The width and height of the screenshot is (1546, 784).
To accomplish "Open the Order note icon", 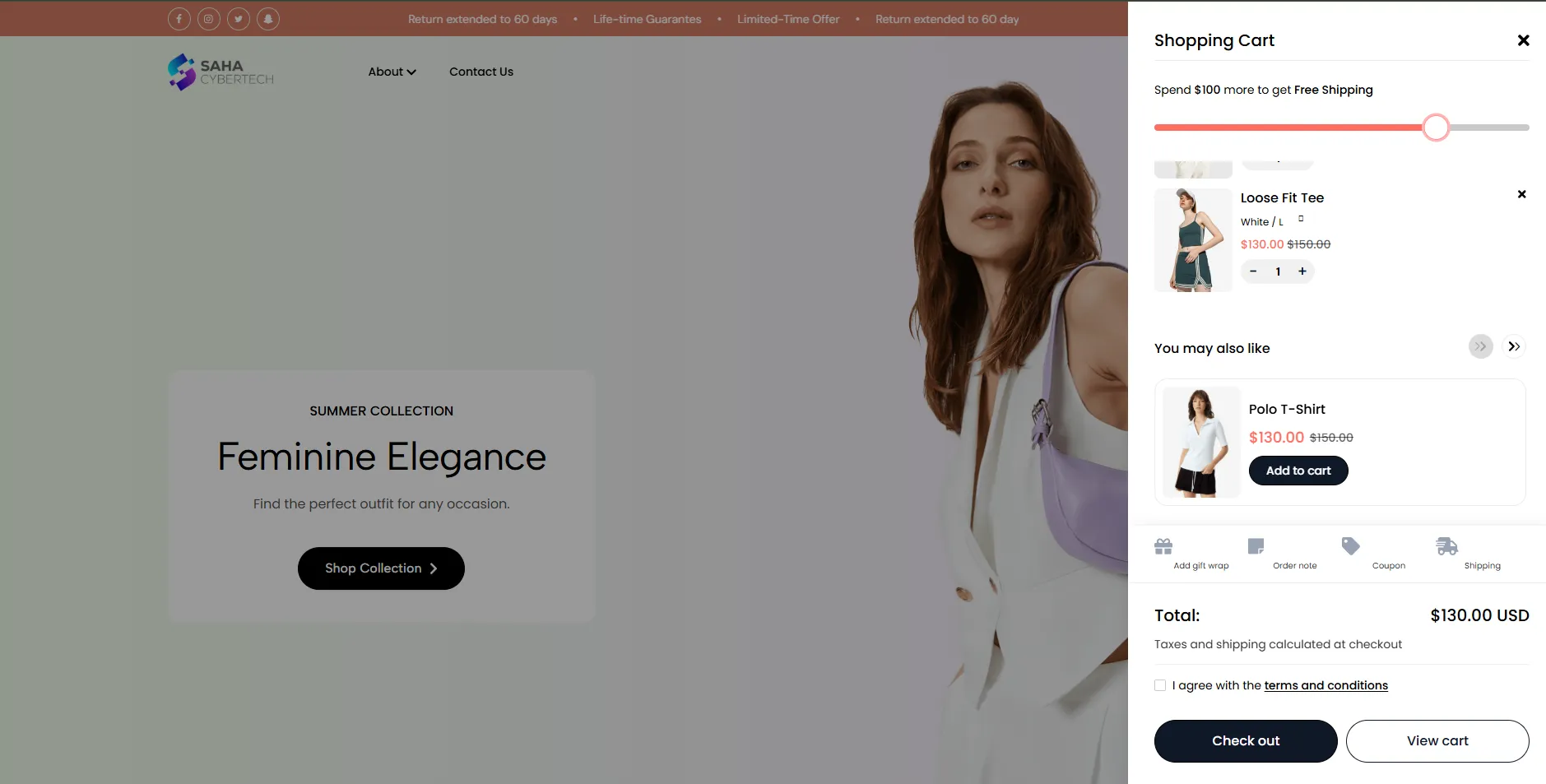I will point(1256,545).
